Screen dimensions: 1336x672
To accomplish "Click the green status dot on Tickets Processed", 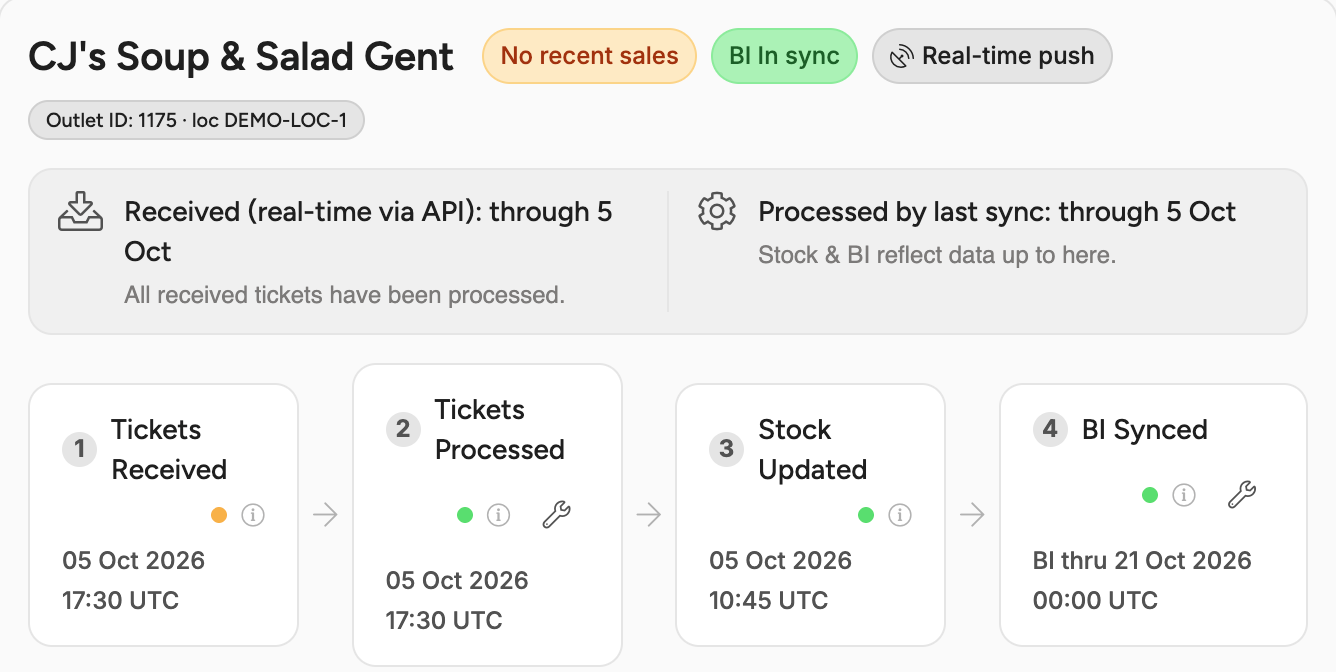I will [465, 515].
